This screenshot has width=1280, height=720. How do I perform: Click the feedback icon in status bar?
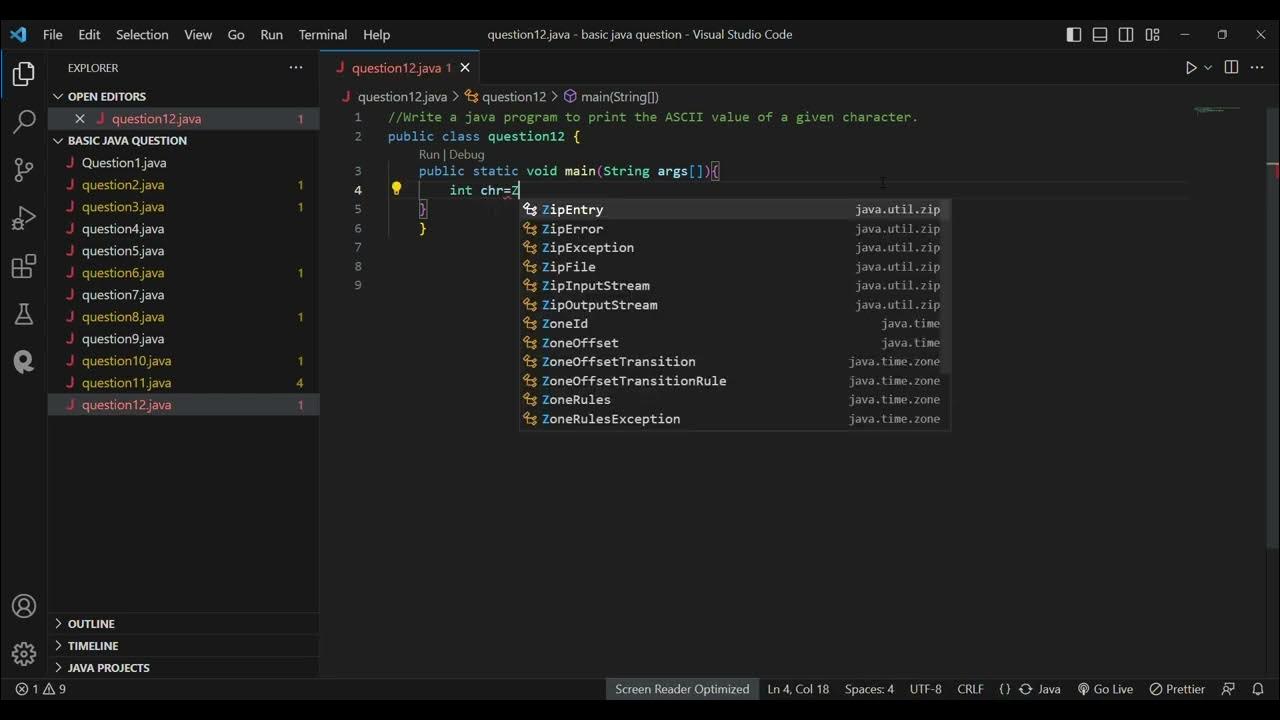(1229, 689)
